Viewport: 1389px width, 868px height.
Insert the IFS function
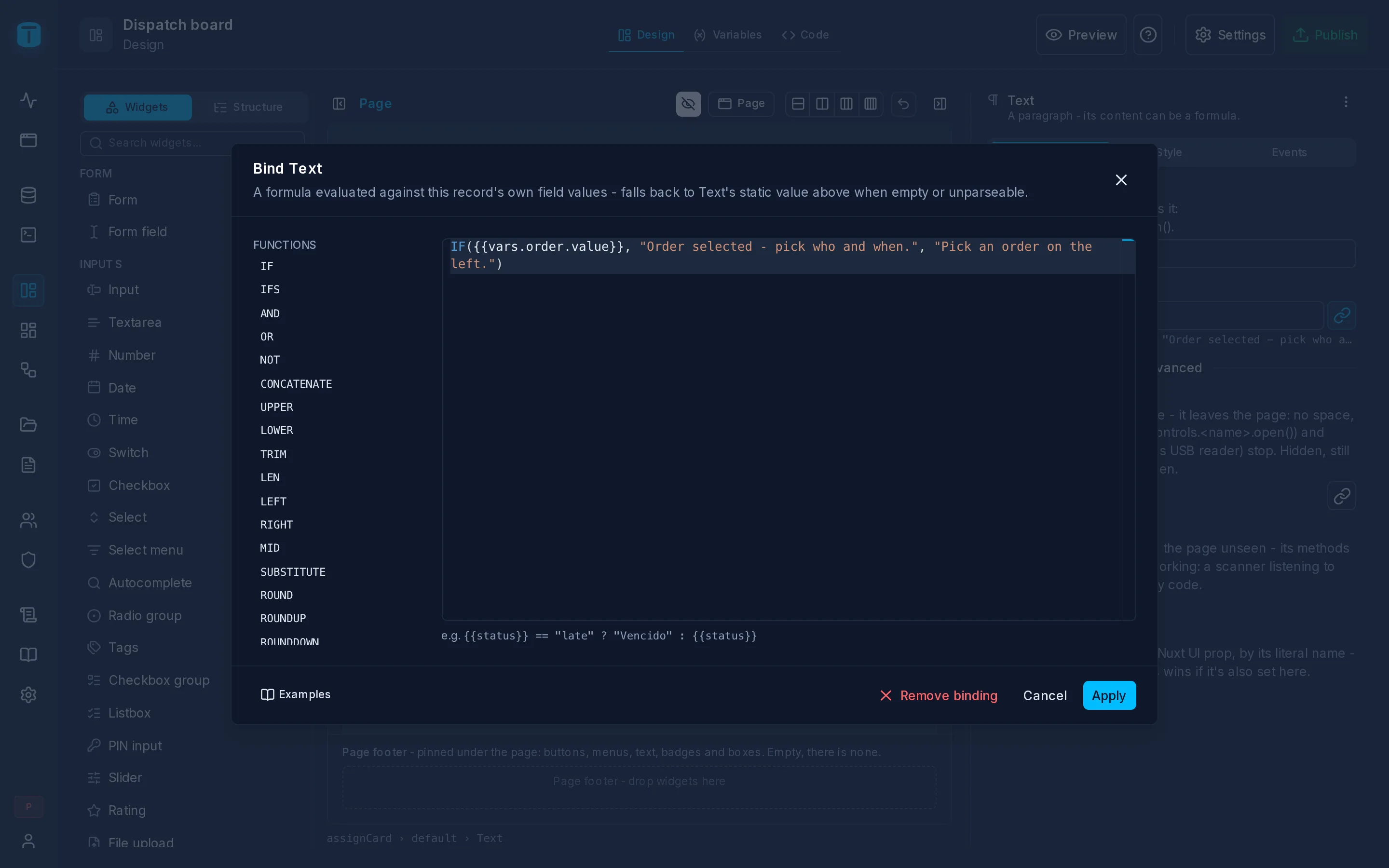click(270, 289)
